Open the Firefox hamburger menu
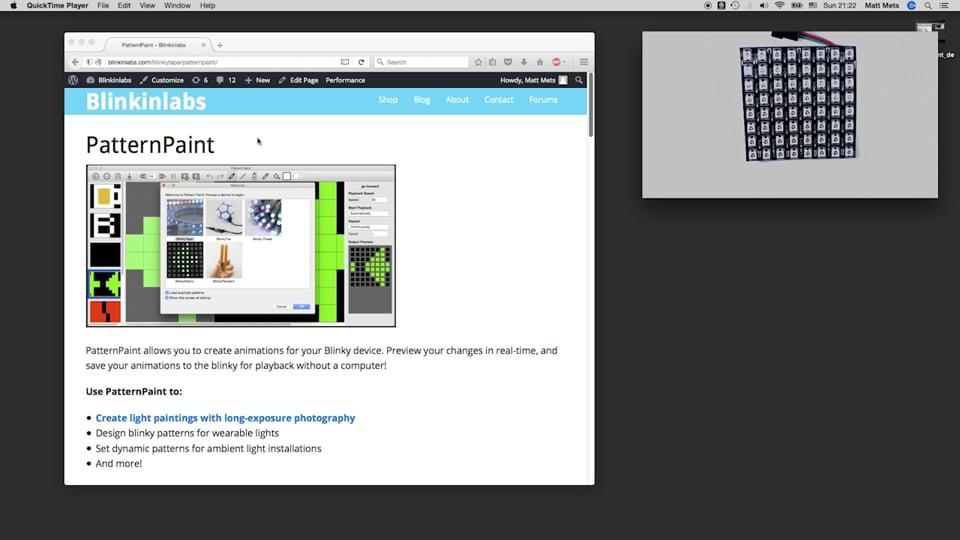Image resolution: width=960 pixels, height=540 pixels. [584, 62]
